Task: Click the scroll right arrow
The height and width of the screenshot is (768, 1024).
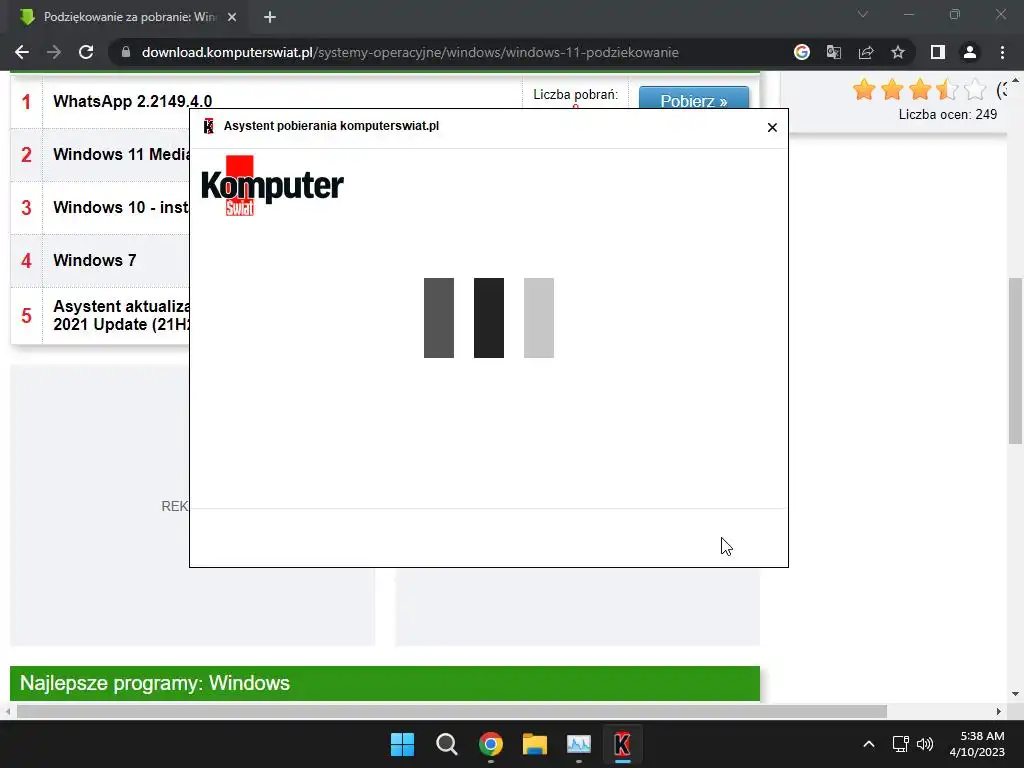Action: click(x=999, y=711)
